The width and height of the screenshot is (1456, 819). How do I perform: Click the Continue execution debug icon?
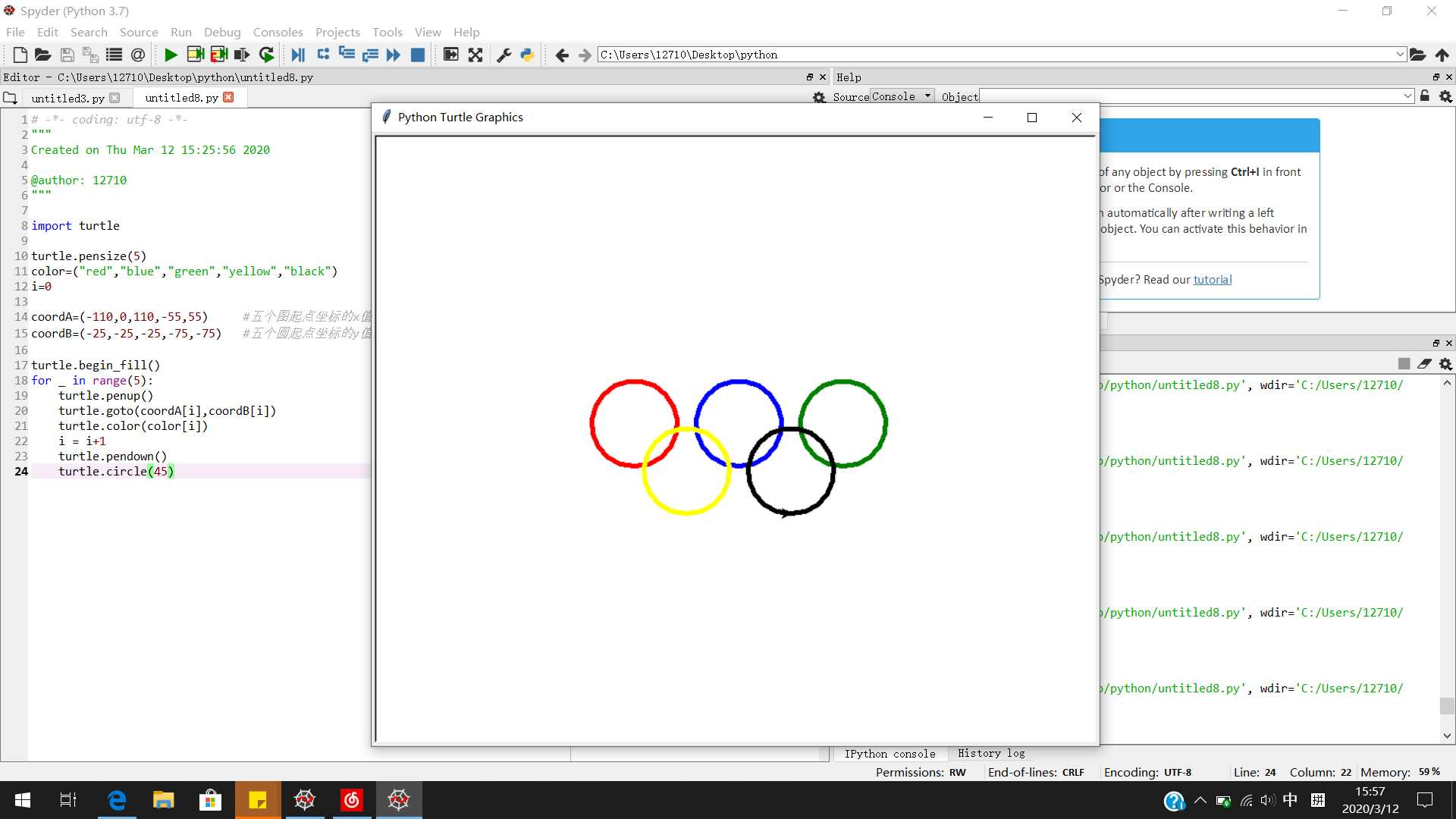[x=394, y=55]
